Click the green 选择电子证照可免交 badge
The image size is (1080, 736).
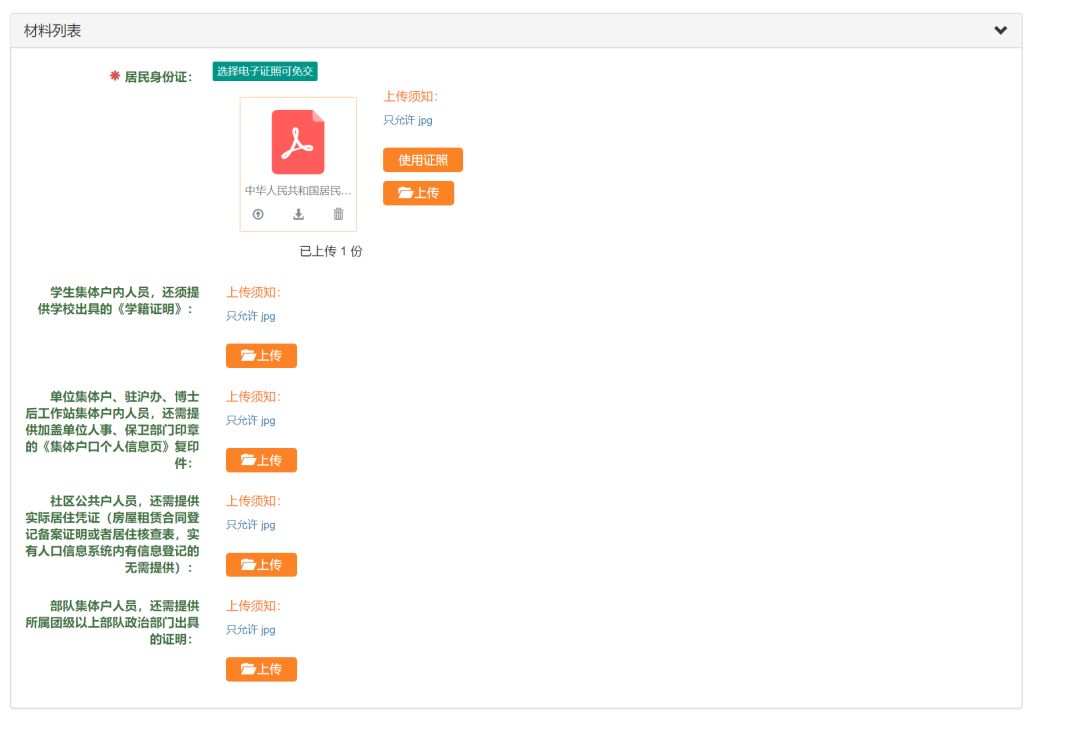click(x=265, y=72)
